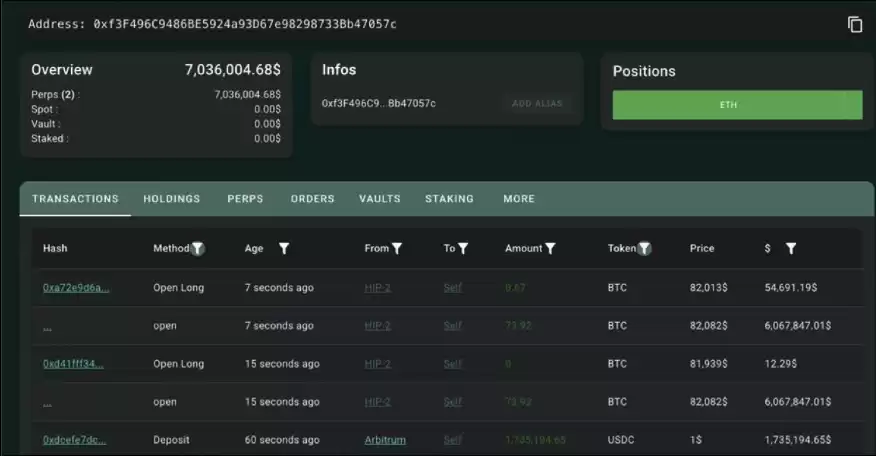Follow the Arbitrum link in Deposit row
This screenshot has height=456, width=876.
coord(385,440)
